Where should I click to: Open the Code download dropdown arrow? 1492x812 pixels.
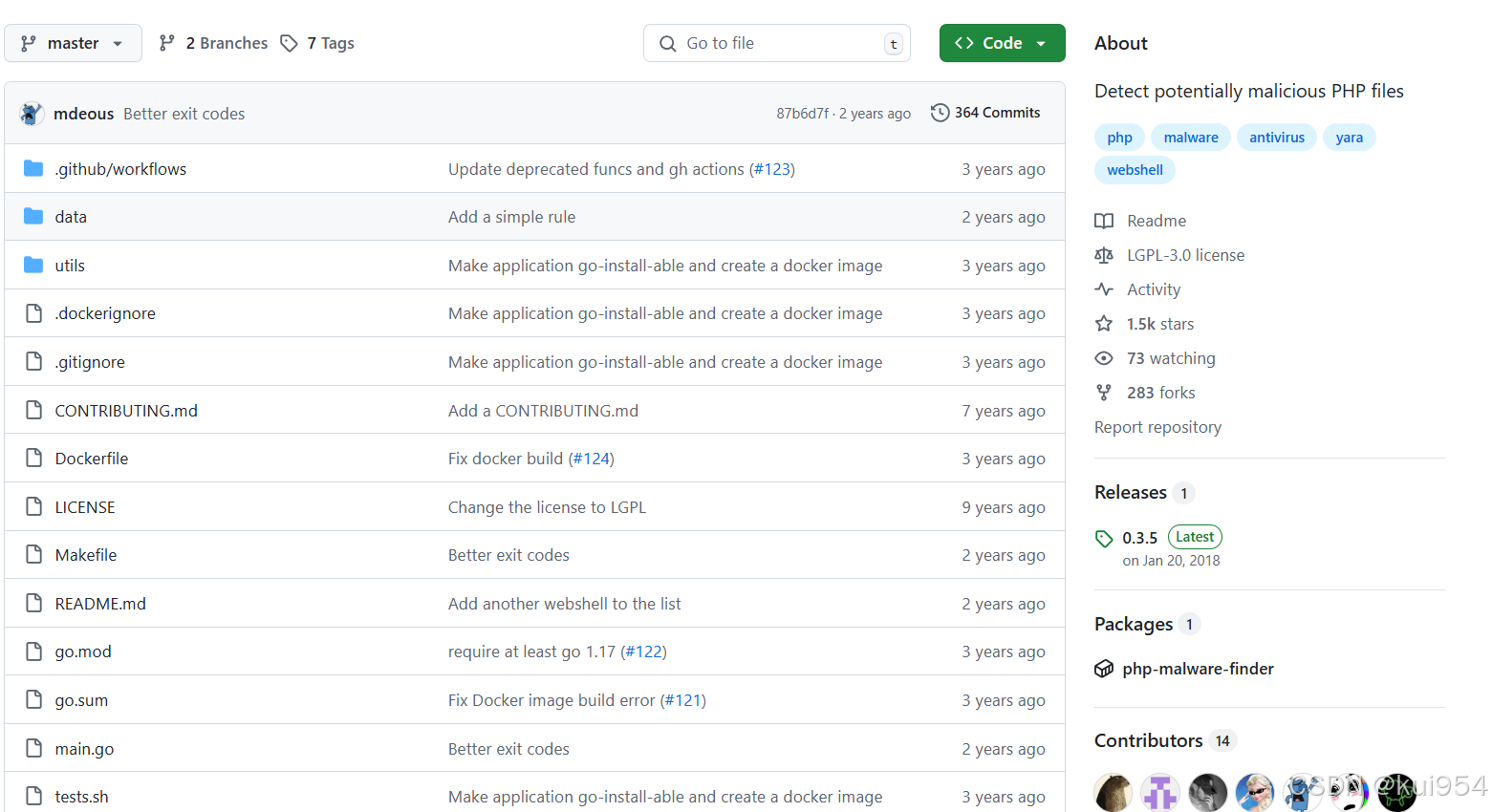click(x=1041, y=43)
